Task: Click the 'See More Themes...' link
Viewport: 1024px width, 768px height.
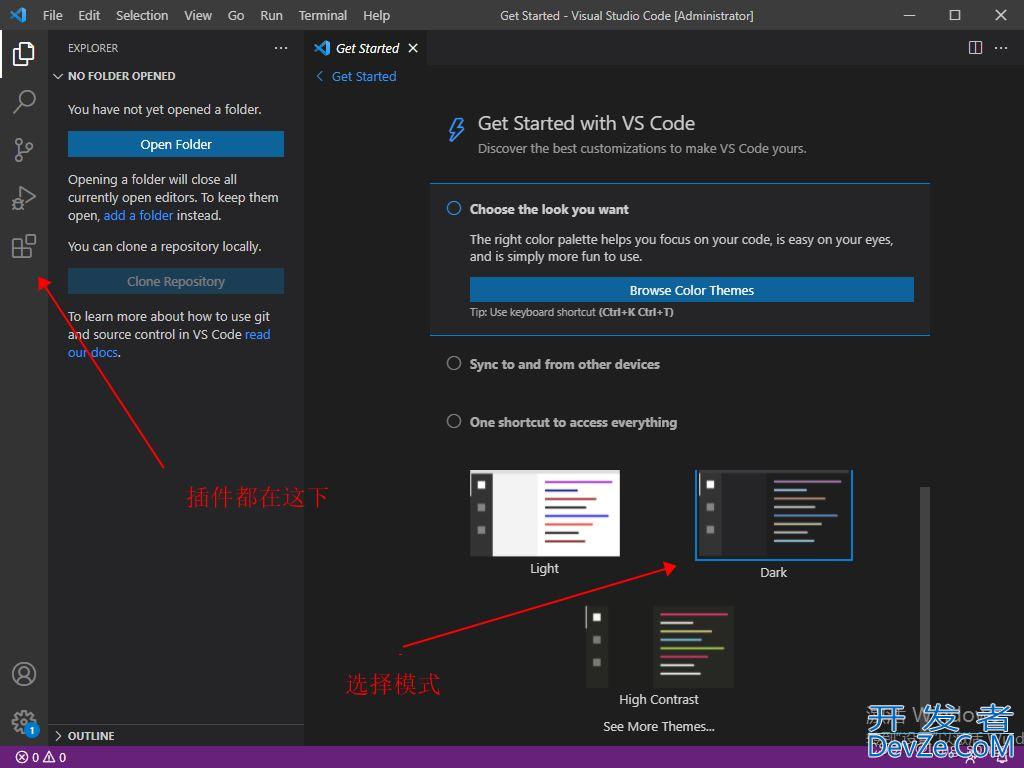Action: click(659, 726)
